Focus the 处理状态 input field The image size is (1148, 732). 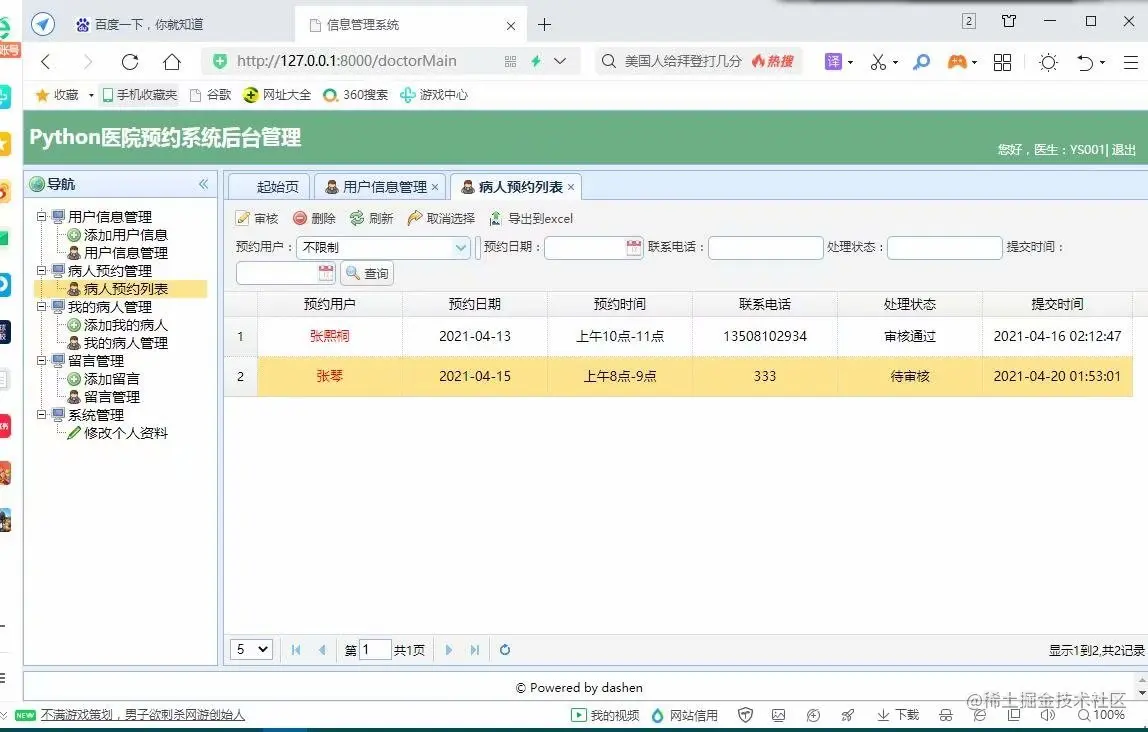(944, 247)
